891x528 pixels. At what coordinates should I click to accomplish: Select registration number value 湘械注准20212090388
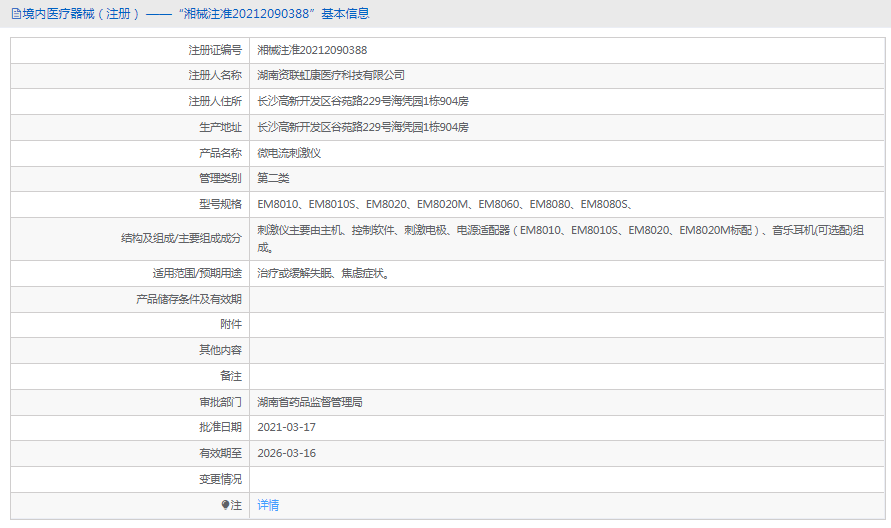[312, 50]
